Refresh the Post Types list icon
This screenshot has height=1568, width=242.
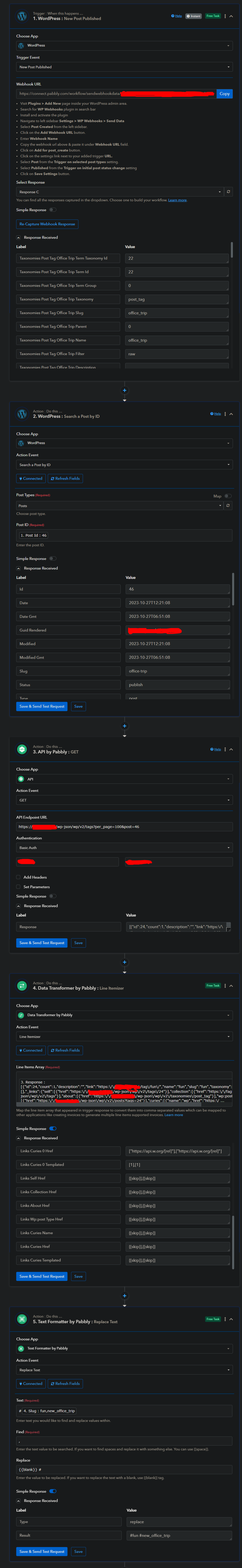228,505
